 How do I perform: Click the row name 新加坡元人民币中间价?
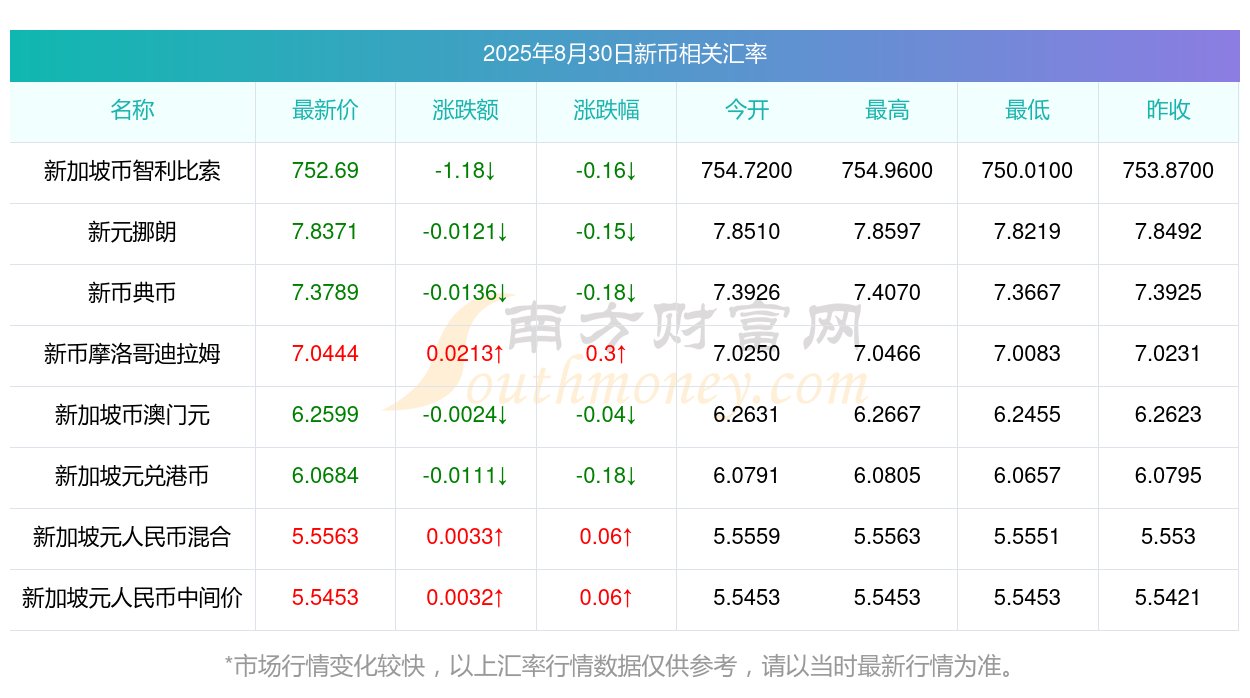coord(132,598)
